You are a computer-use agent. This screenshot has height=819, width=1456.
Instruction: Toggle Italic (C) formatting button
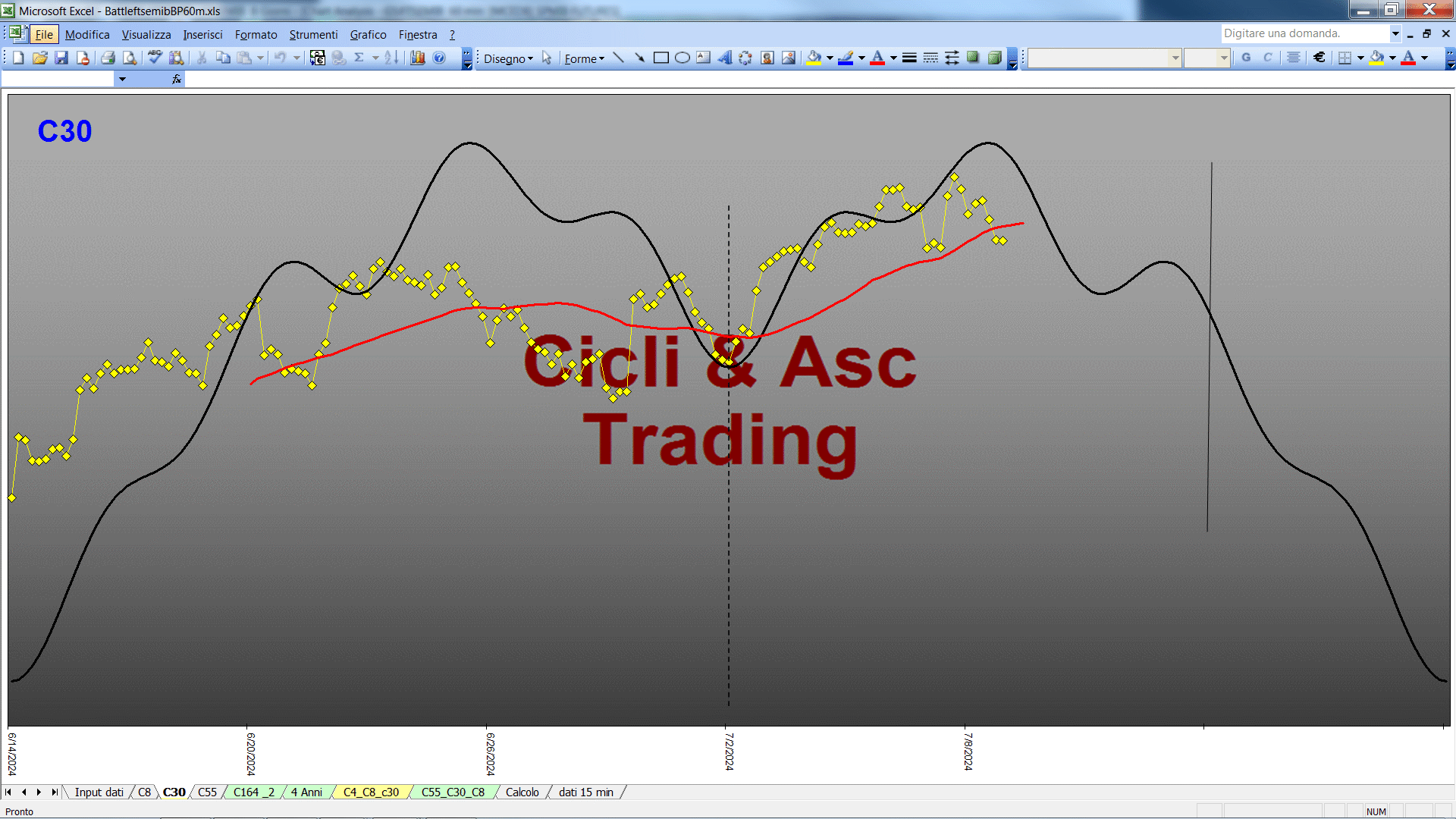[x=1267, y=58]
